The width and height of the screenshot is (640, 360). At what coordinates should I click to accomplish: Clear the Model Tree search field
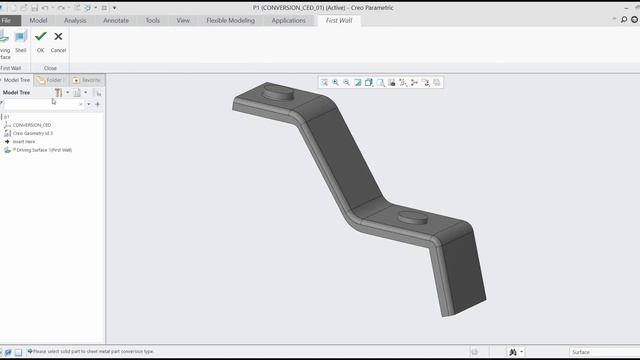pyautogui.click(x=81, y=104)
